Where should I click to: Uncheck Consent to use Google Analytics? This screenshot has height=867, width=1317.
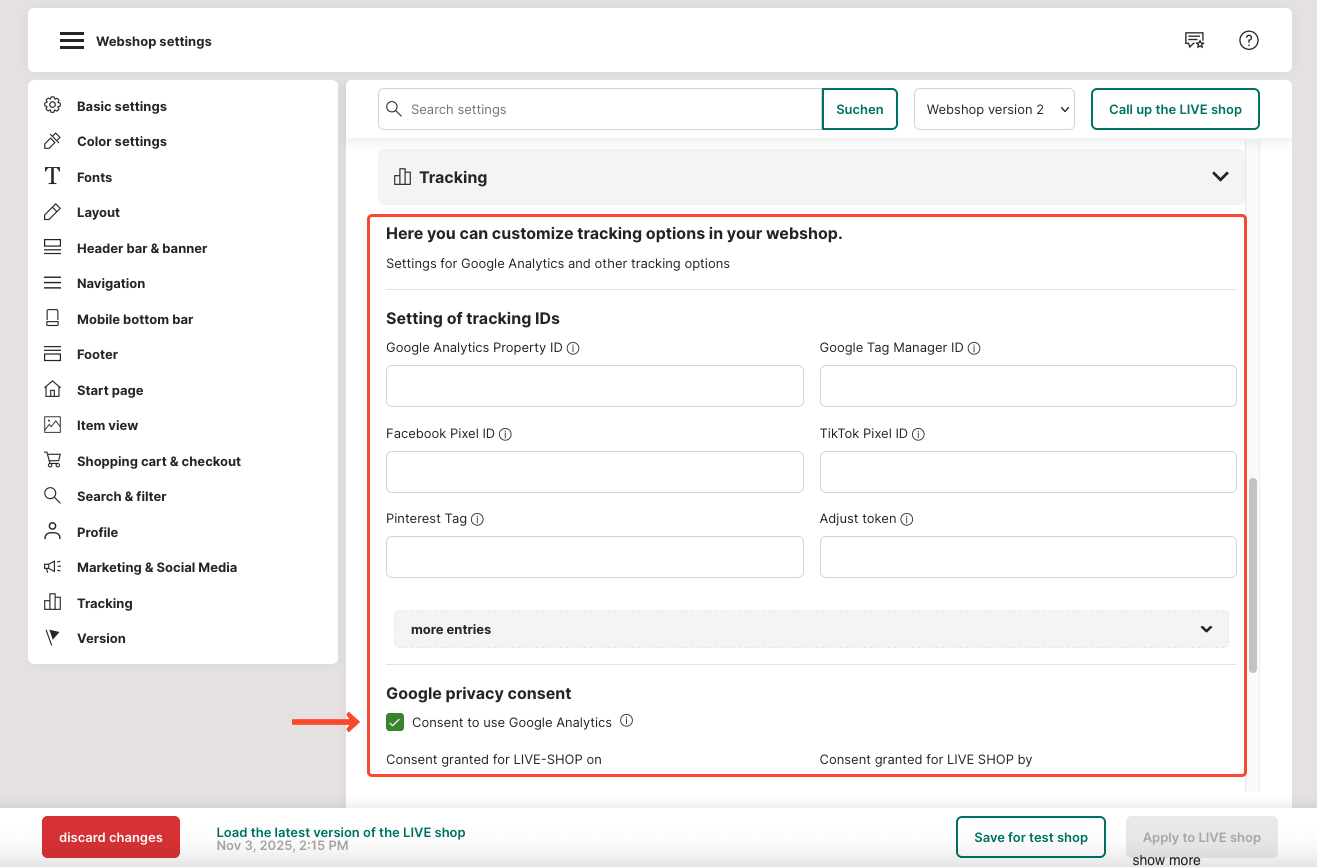[395, 722]
